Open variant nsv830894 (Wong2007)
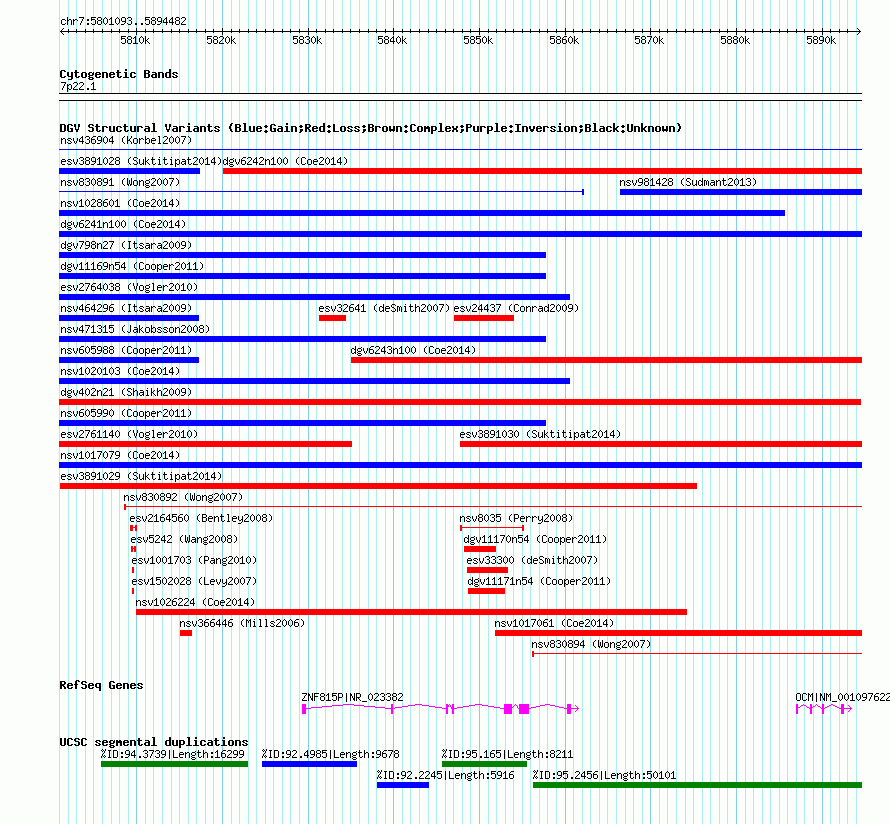 pyautogui.click(x=591, y=644)
